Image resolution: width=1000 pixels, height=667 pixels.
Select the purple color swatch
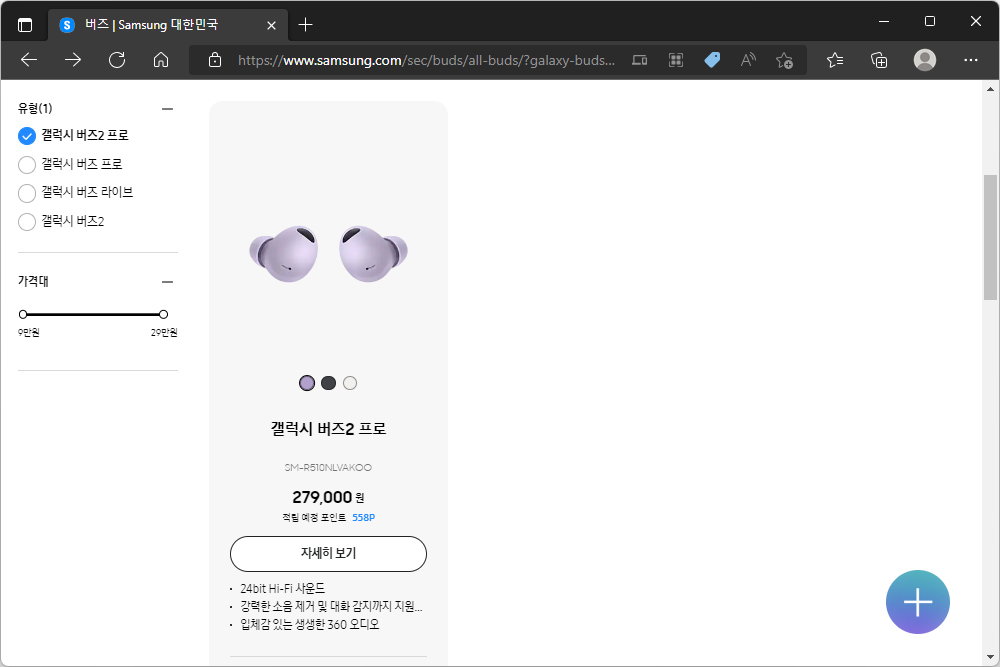click(307, 383)
